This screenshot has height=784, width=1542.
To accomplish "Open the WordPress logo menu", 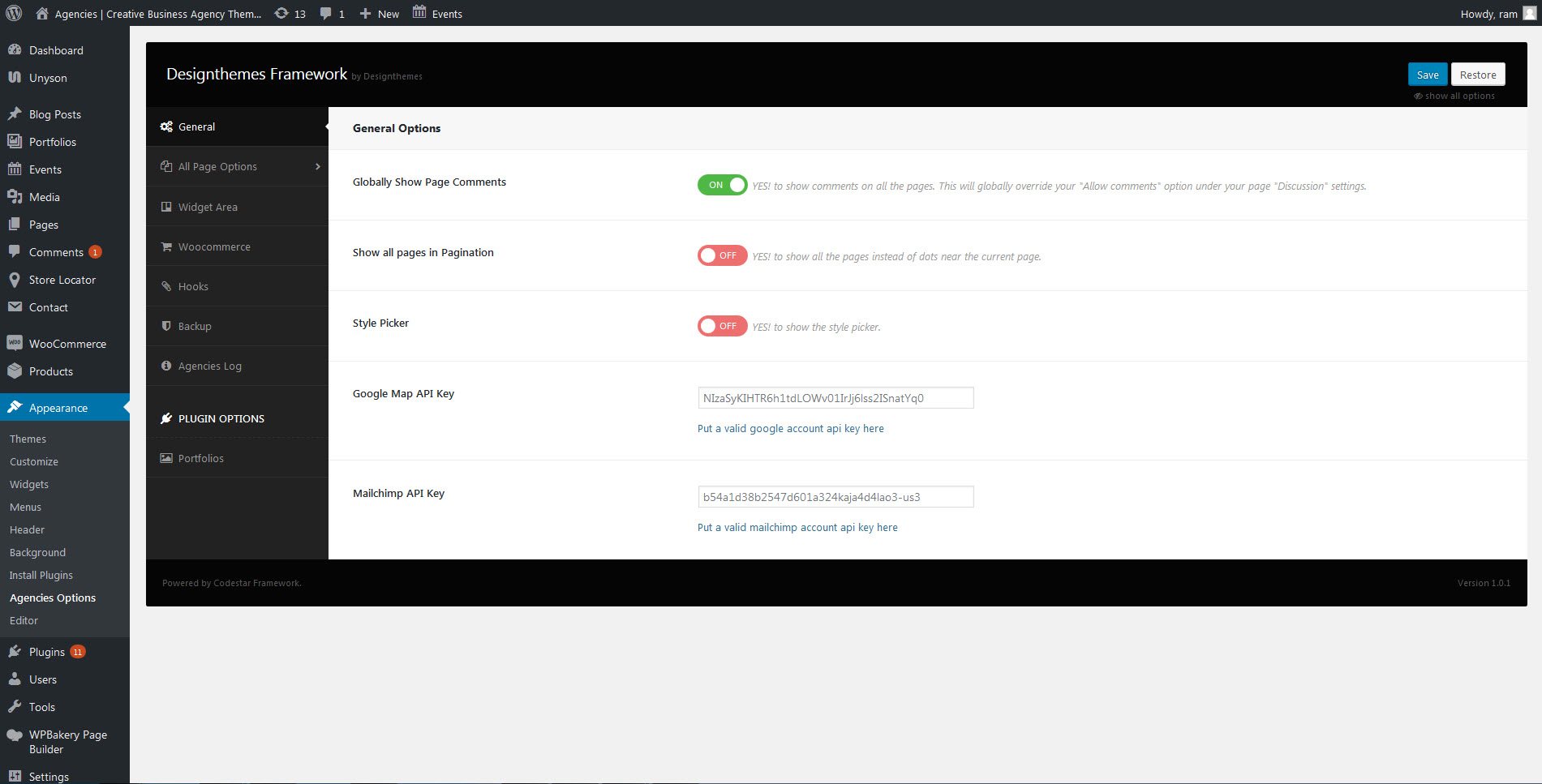I will pyautogui.click(x=13, y=13).
